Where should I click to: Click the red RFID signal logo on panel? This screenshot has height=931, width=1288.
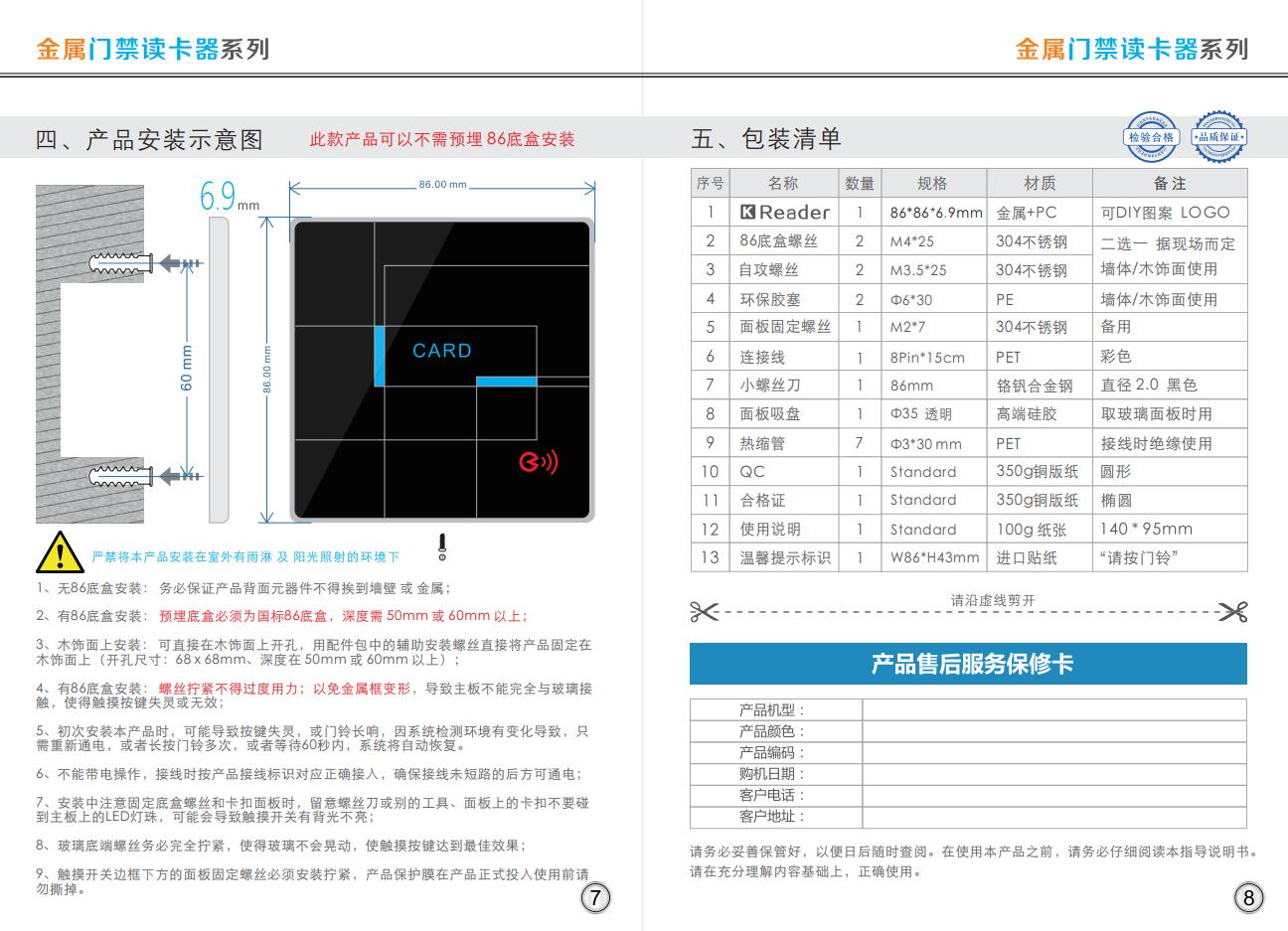(539, 462)
